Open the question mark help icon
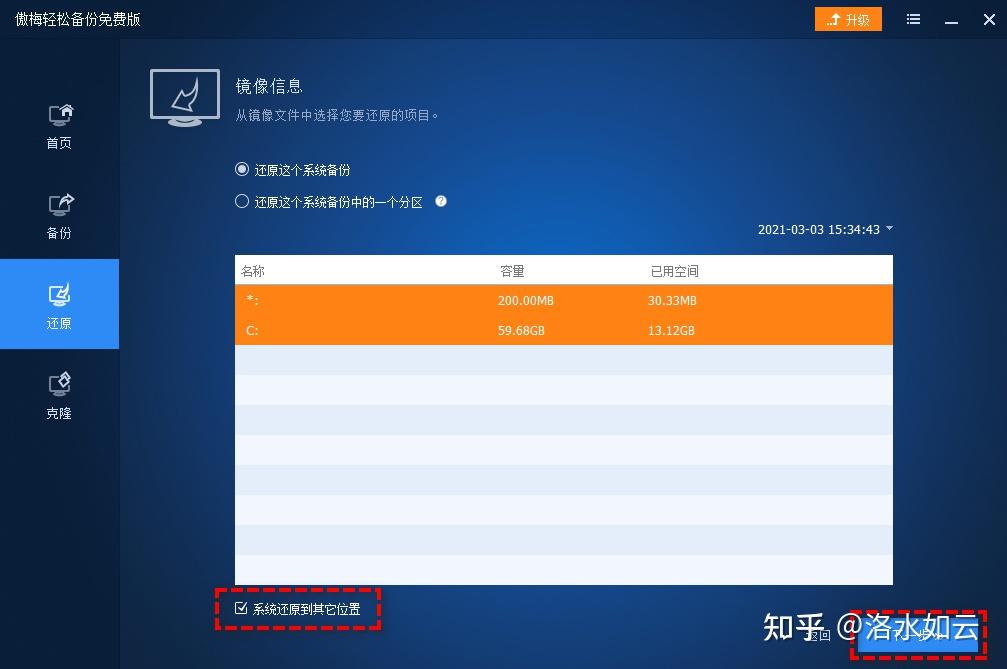The image size is (1007, 669). point(441,201)
